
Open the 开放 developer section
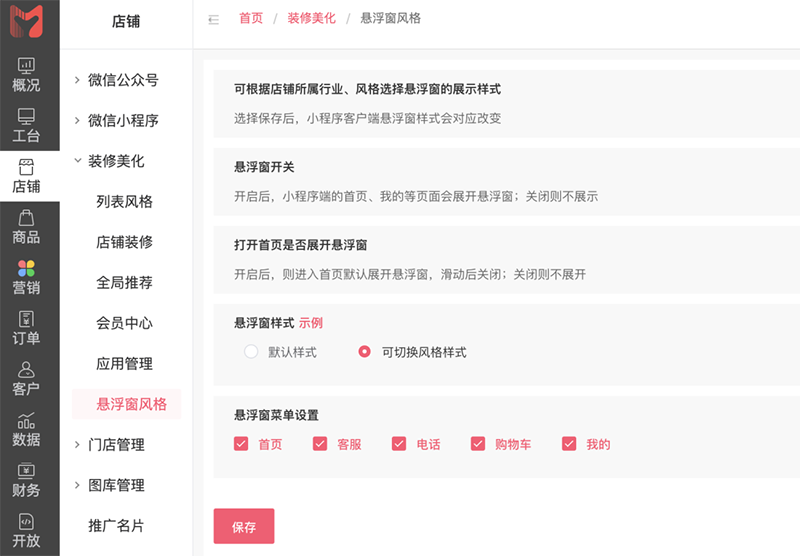26,530
